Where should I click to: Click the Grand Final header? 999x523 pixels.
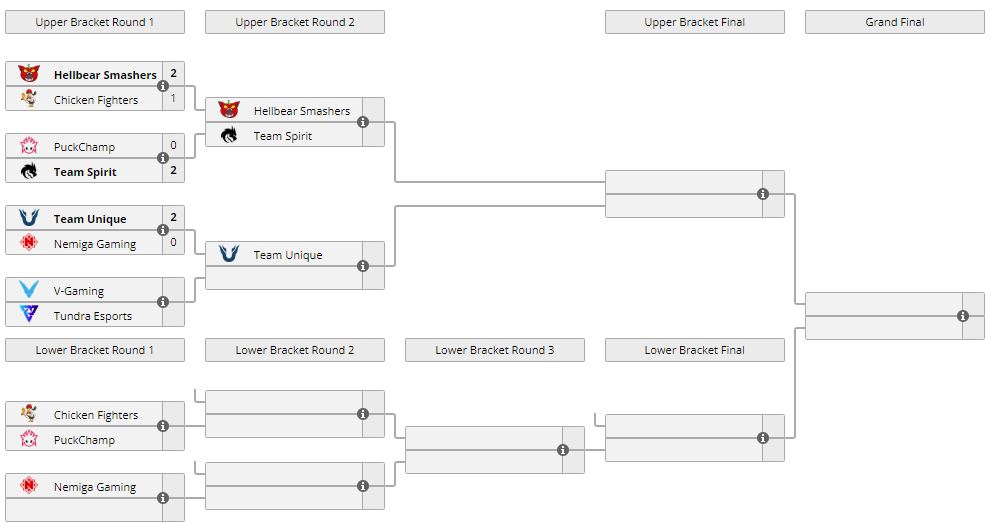coord(895,22)
